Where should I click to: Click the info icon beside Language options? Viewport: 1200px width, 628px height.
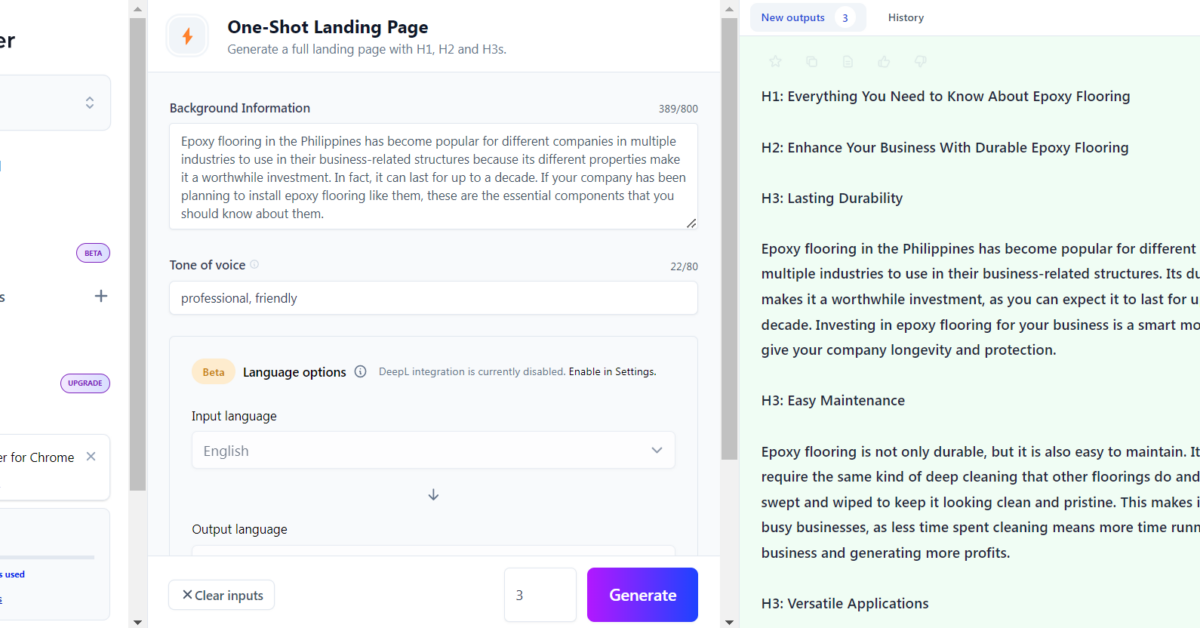coord(360,372)
